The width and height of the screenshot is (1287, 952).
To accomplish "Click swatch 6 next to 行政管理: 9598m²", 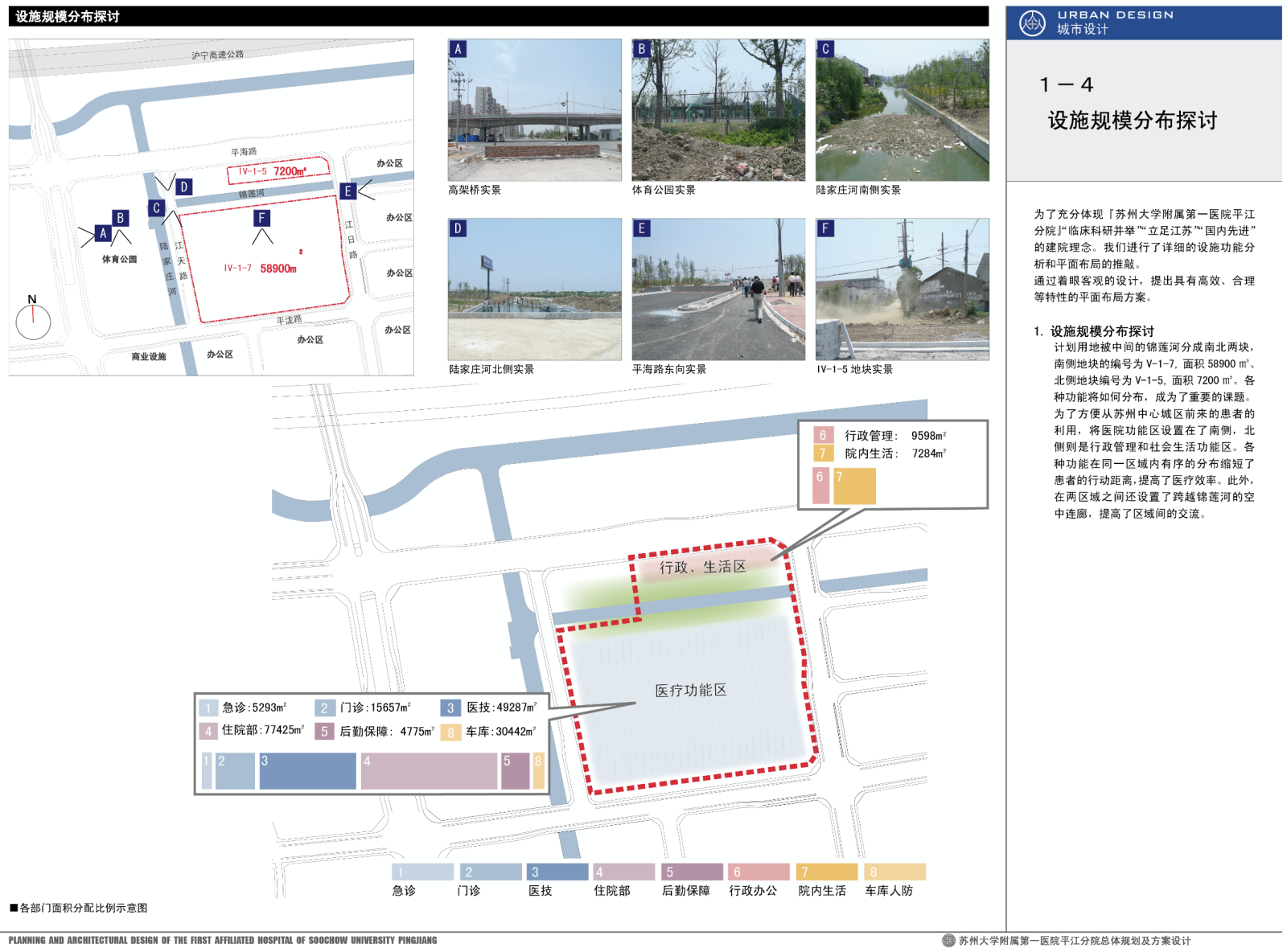I will pyautogui.click(x=823, y=435).
